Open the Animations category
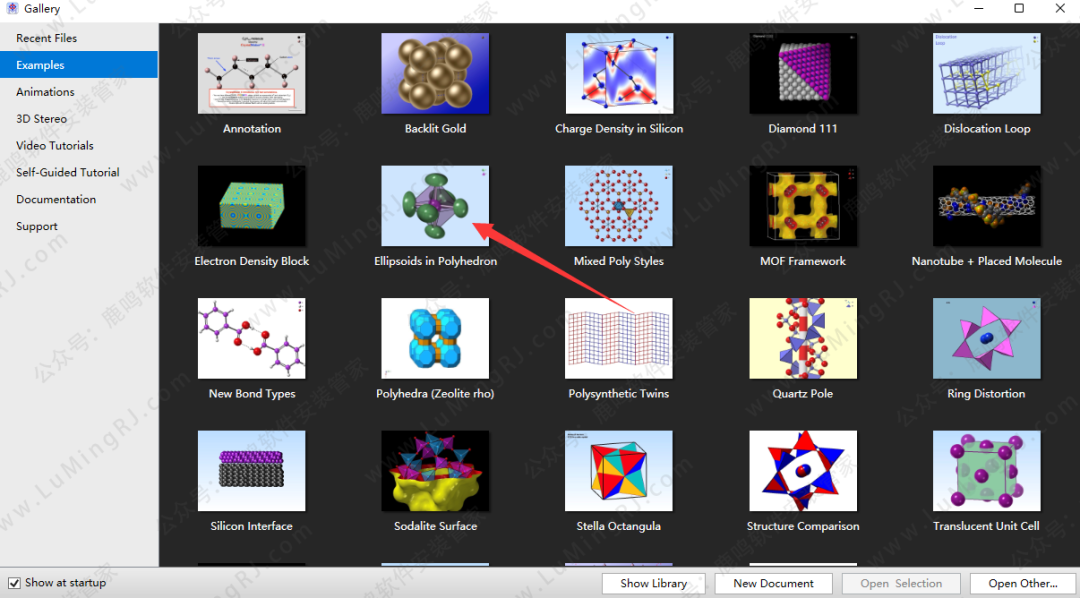 [45, 92]
